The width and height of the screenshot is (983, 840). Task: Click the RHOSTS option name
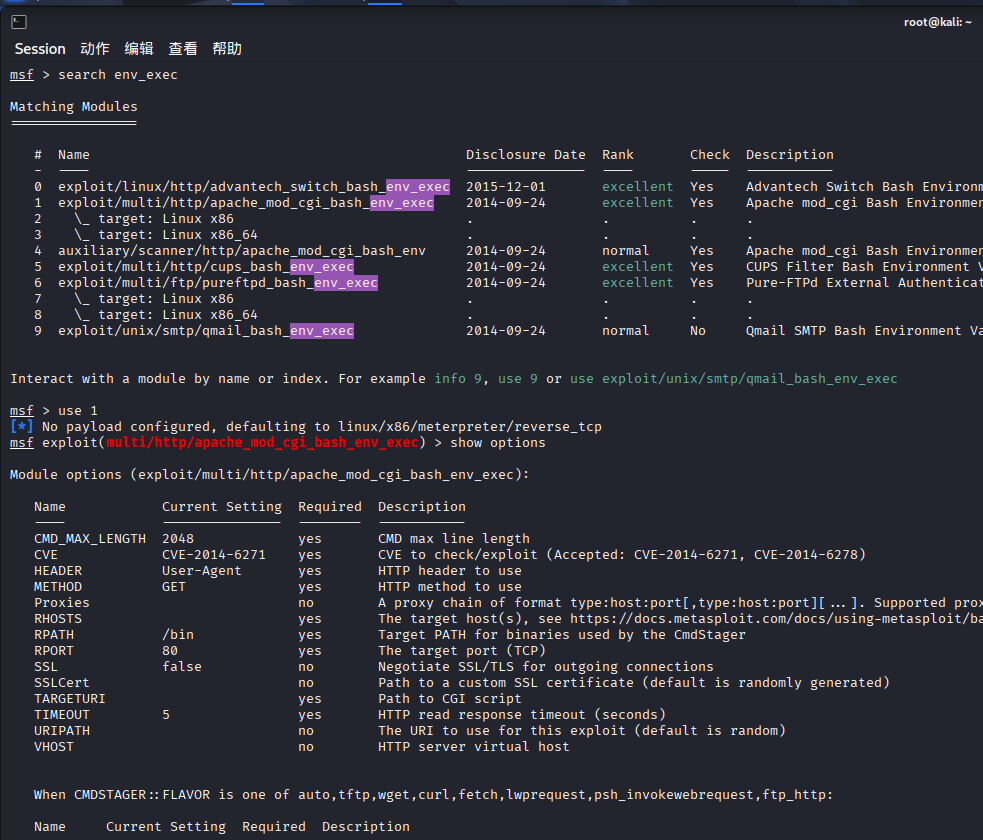tap(58, 619)
